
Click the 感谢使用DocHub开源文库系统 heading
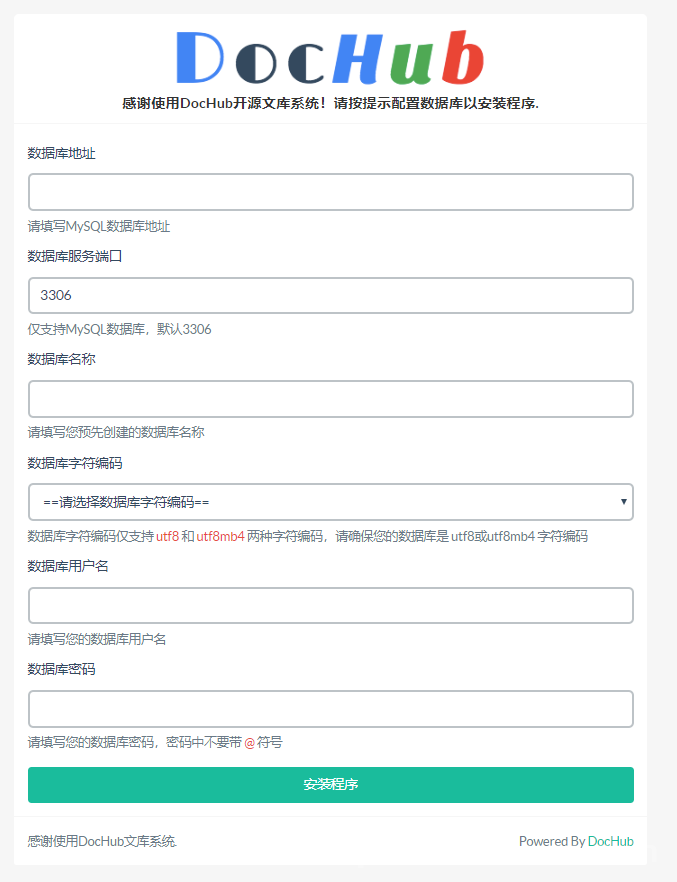(330, 103)
